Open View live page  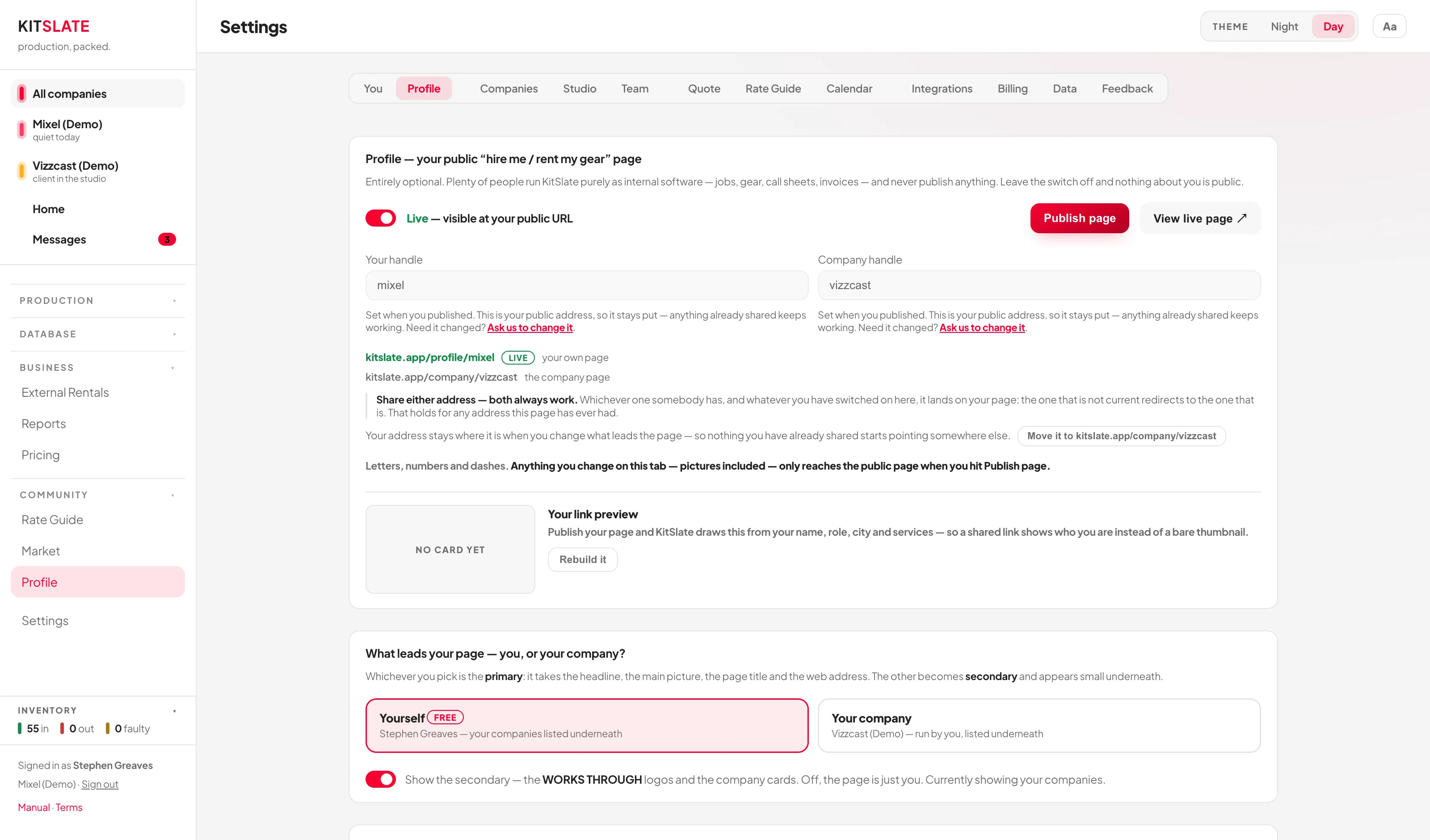coord(1199,218)
